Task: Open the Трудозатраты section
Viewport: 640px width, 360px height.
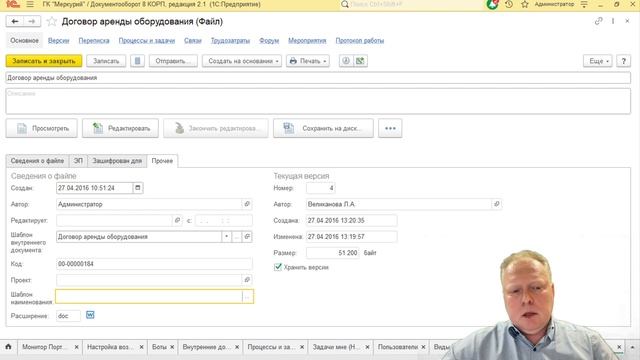Action: coord(230,40)
